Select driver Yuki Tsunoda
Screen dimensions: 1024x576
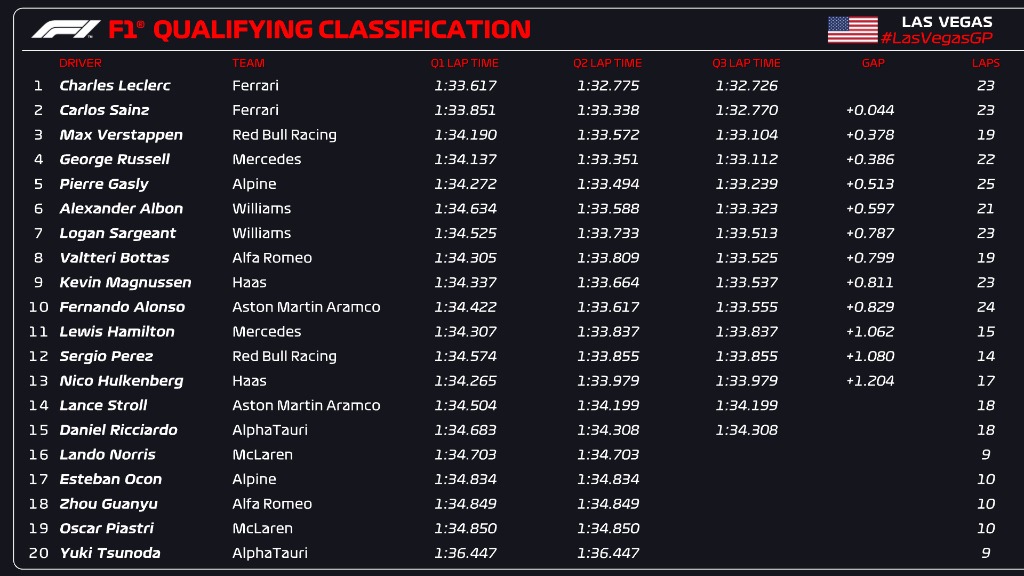click(x=109, y=553)
